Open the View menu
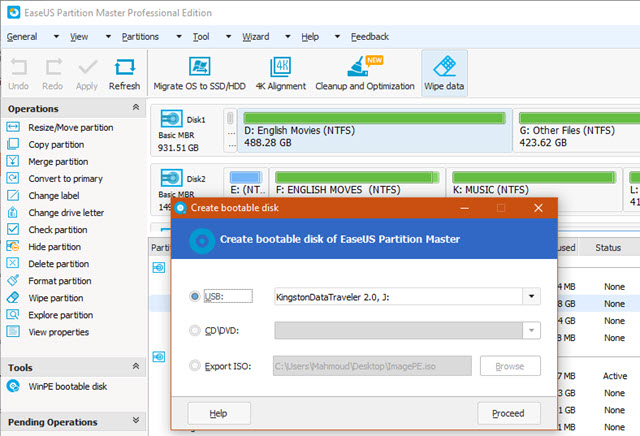Screen dimensions: 640x436 (79, 37)
